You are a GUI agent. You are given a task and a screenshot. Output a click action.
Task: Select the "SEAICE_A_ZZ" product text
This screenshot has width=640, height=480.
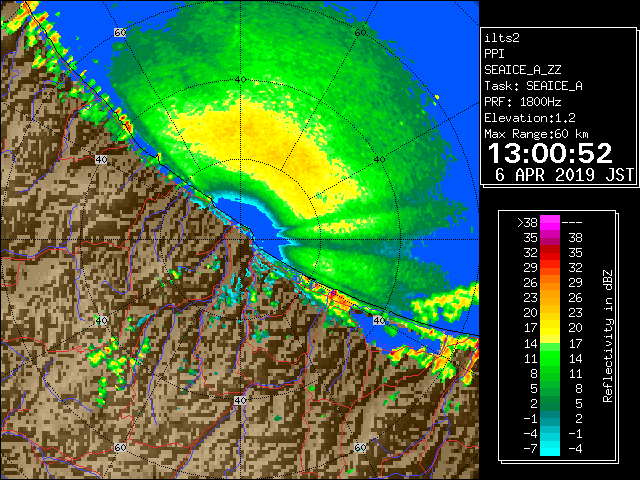coord(523,70)
